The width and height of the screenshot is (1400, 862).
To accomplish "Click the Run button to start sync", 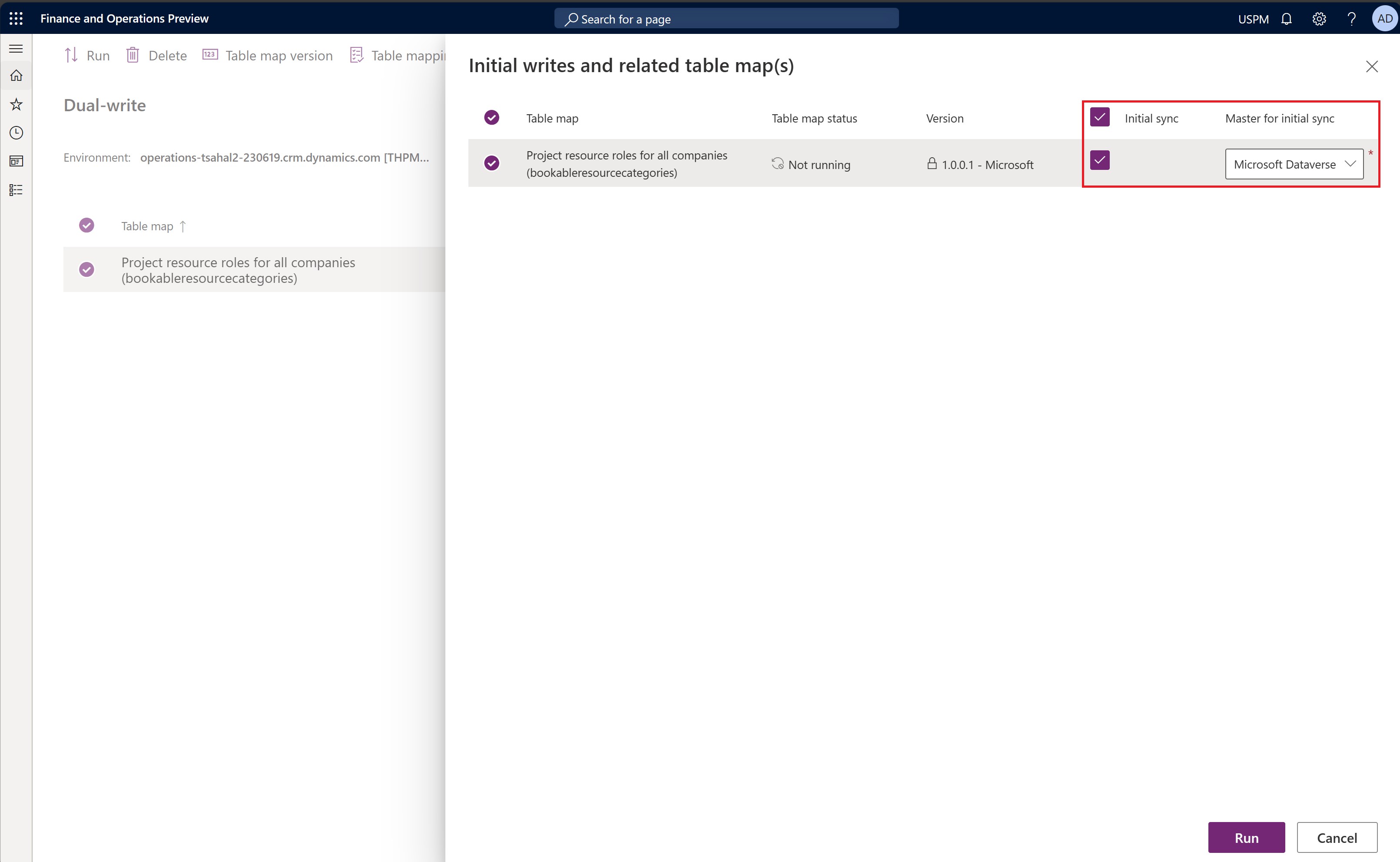I will point(1247,837).
